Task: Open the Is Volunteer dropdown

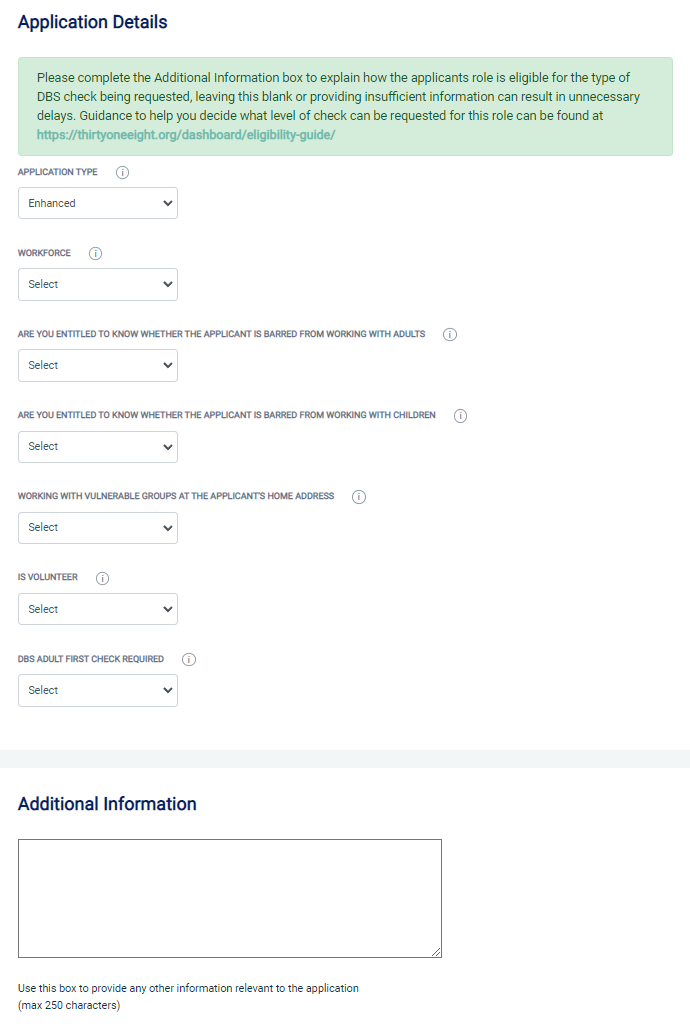Action: [98, 609]
